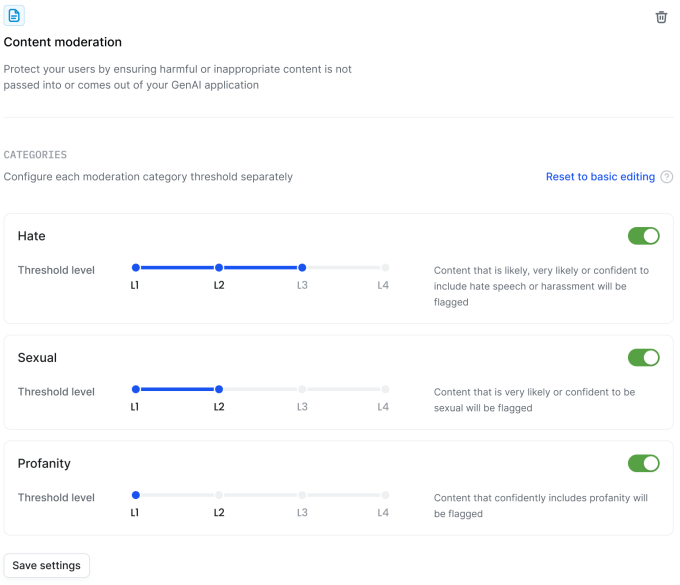Set Sexual threshold to L4
Image resolution: width=680 pixels, height=585 pixels.
pyautogui.click(x=385, y=390)
